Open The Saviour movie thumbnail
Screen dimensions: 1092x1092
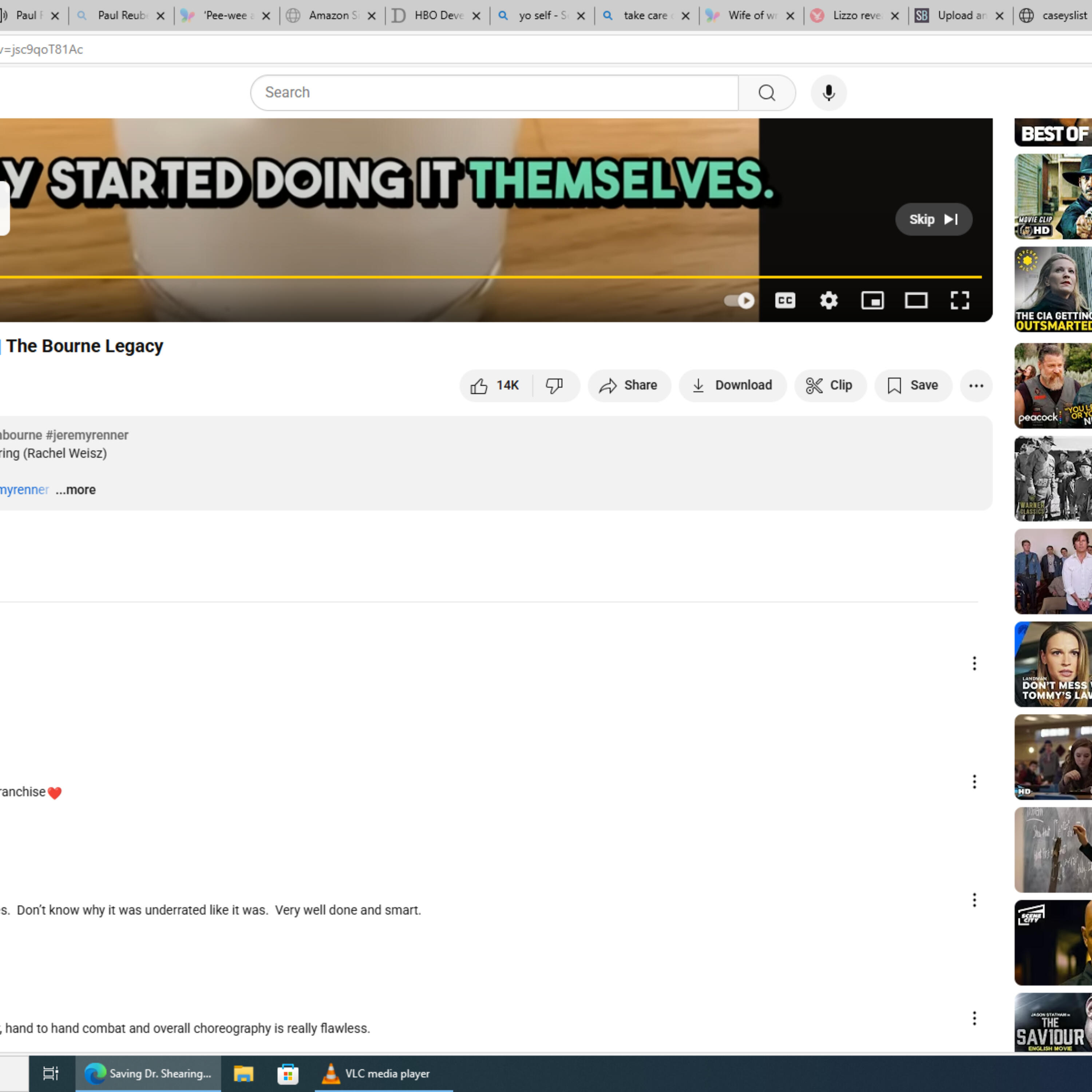click(1053, 1022)
